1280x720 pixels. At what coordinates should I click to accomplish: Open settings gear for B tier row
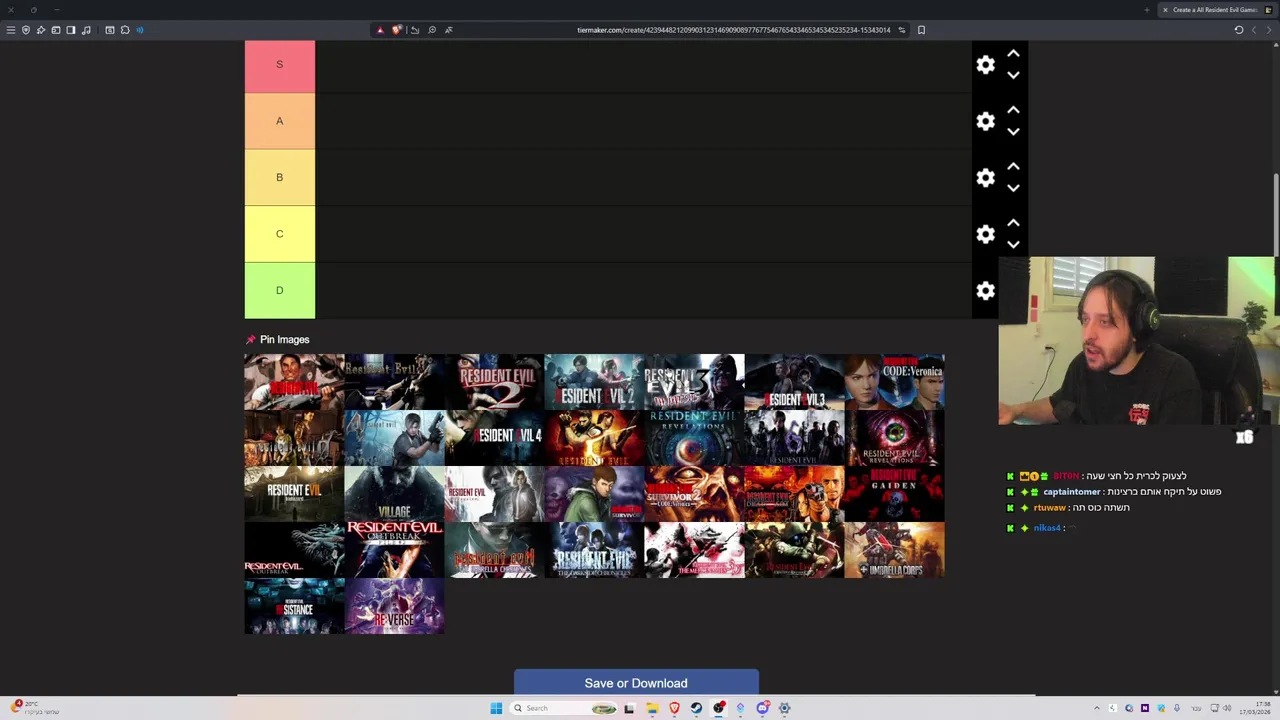(x=985, y=178)
